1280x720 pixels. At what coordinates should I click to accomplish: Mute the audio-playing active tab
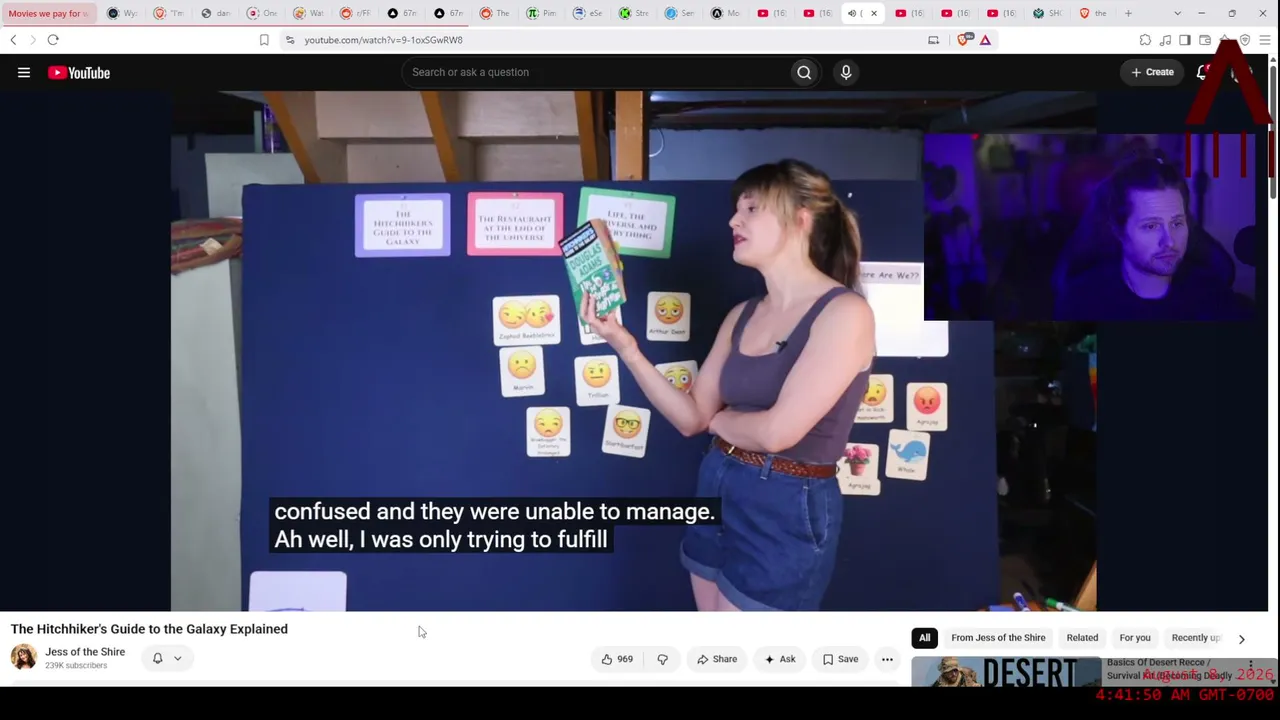click(x=852, y=13)
